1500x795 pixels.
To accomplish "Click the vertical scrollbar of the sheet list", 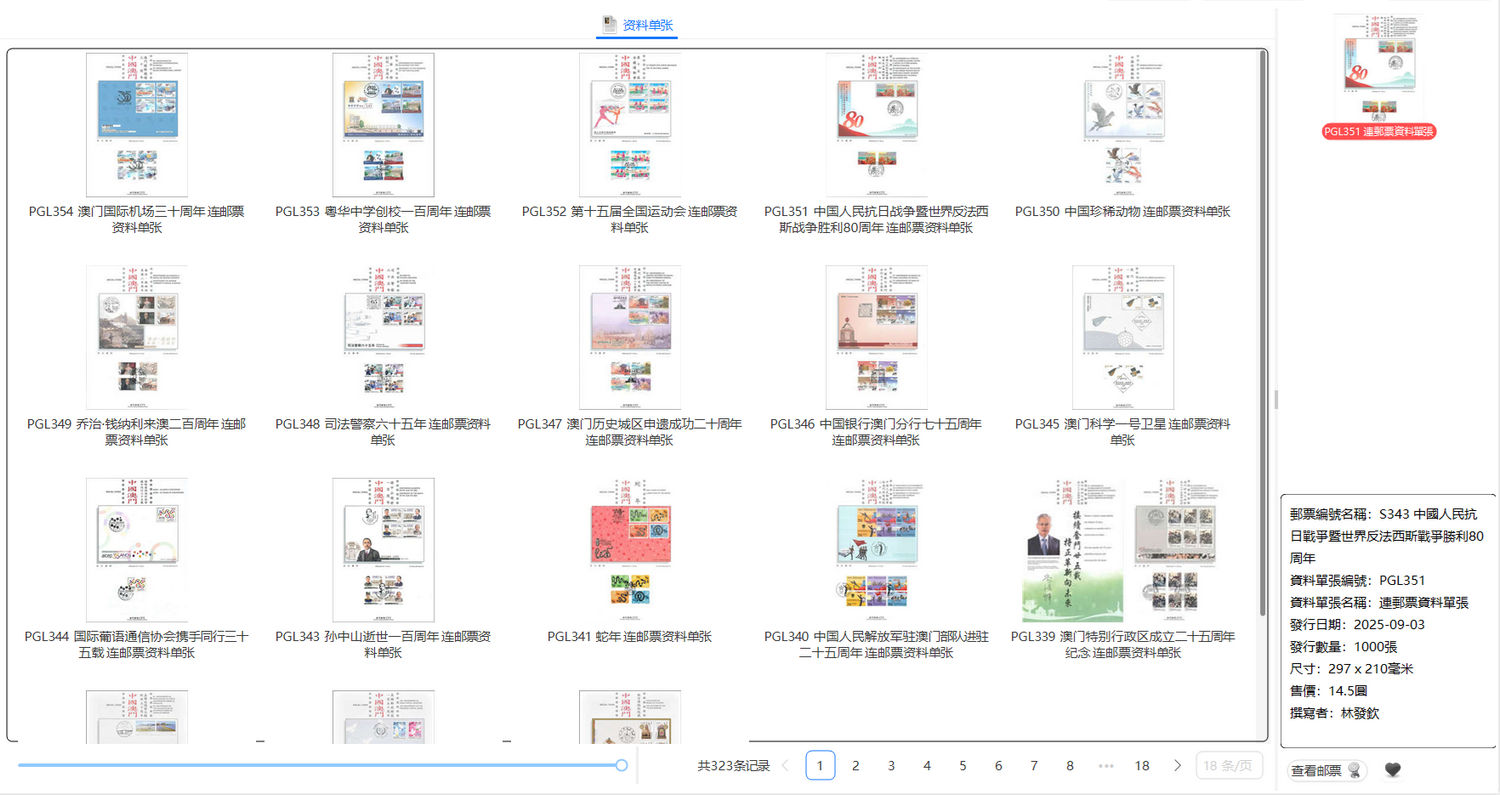I will 1263,300.
